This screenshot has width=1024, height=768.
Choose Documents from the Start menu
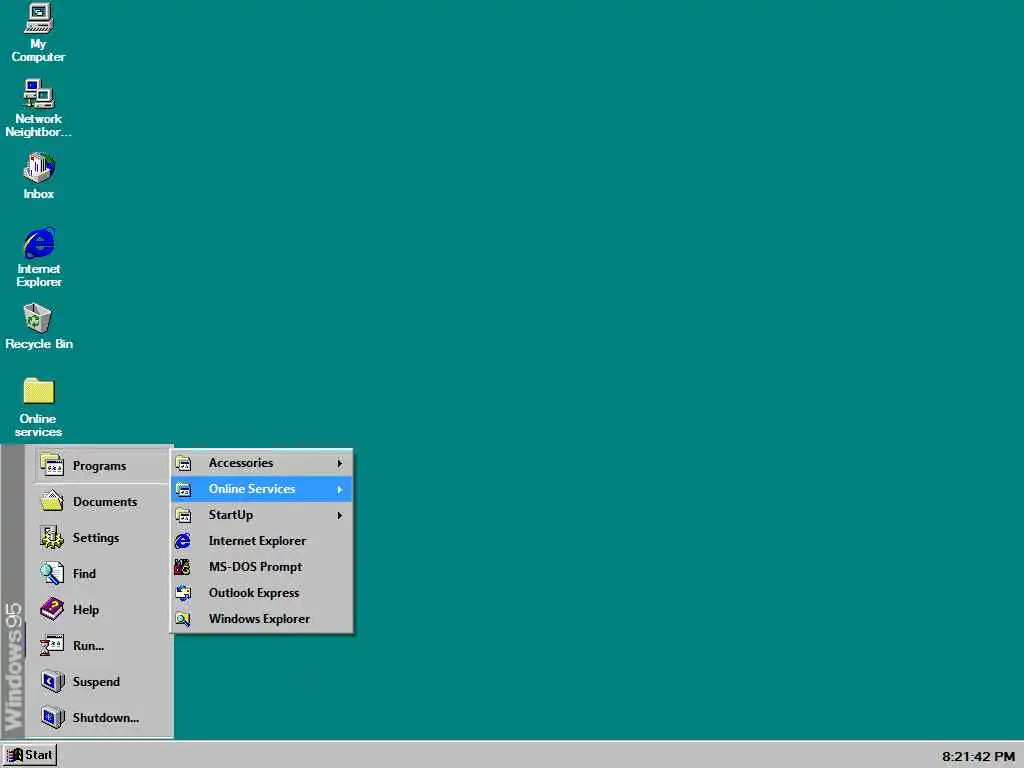[x=103, y=502]
